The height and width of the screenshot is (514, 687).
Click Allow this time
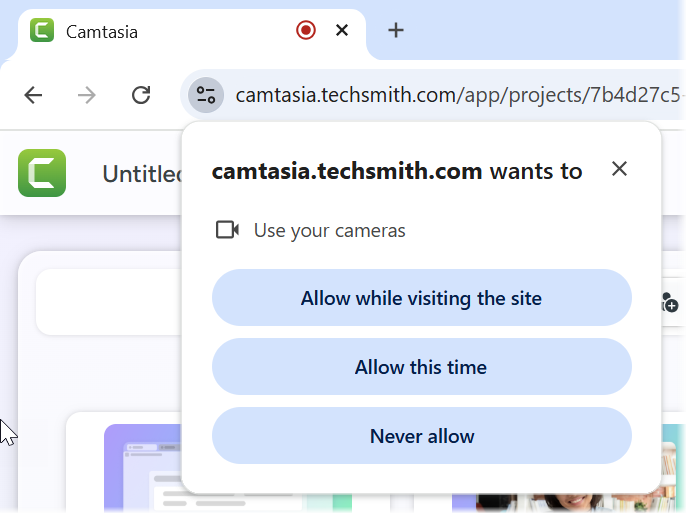[x=421, y=367]
